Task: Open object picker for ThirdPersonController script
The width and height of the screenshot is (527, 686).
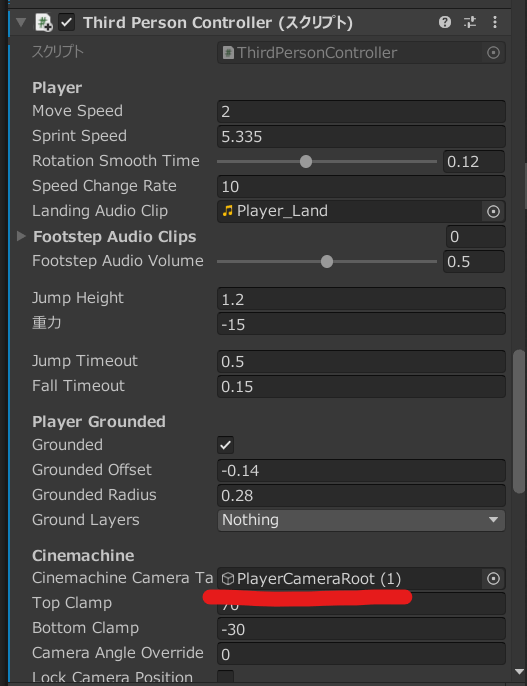Action: [493, 53]
